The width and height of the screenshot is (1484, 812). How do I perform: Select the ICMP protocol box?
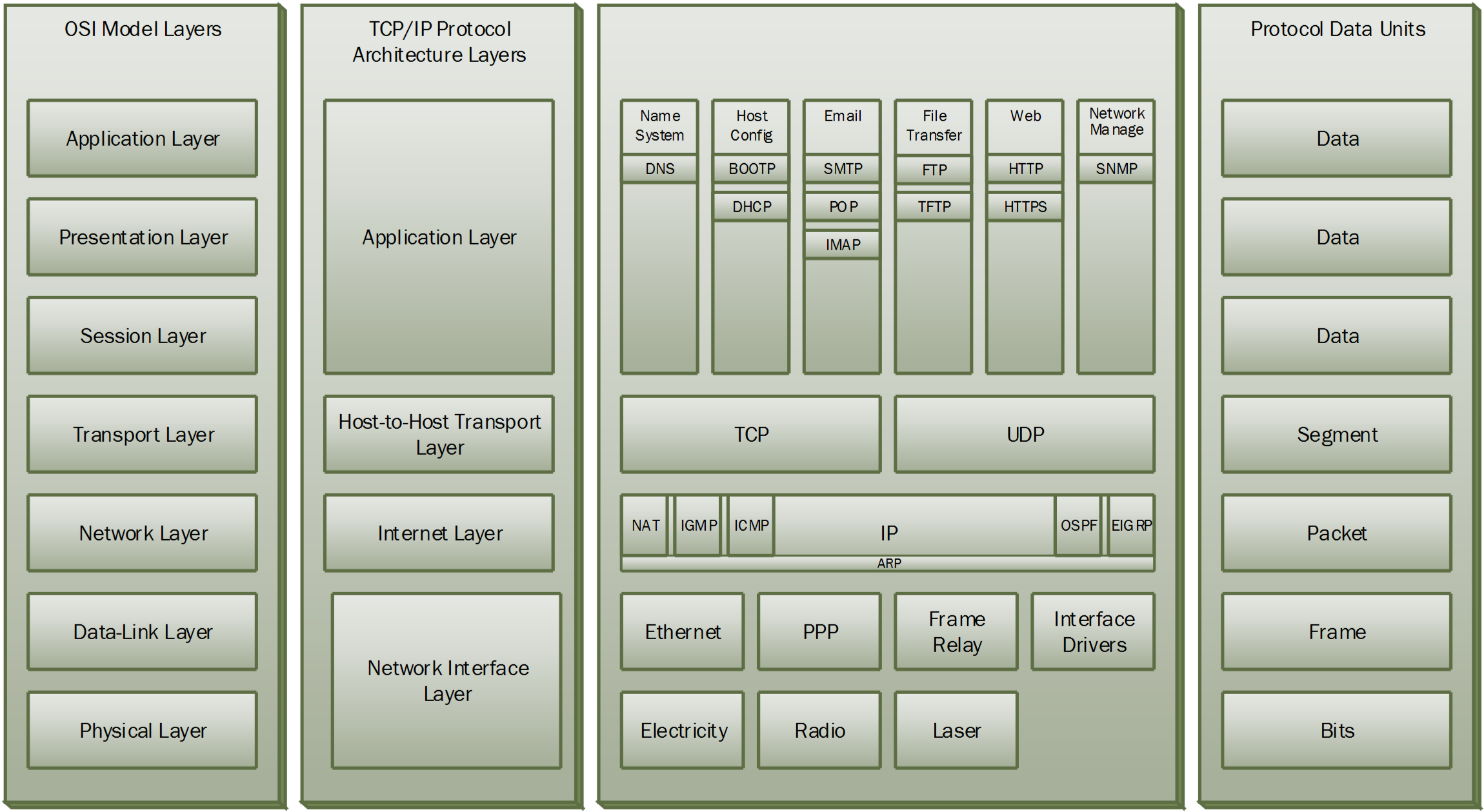[751, 526]
